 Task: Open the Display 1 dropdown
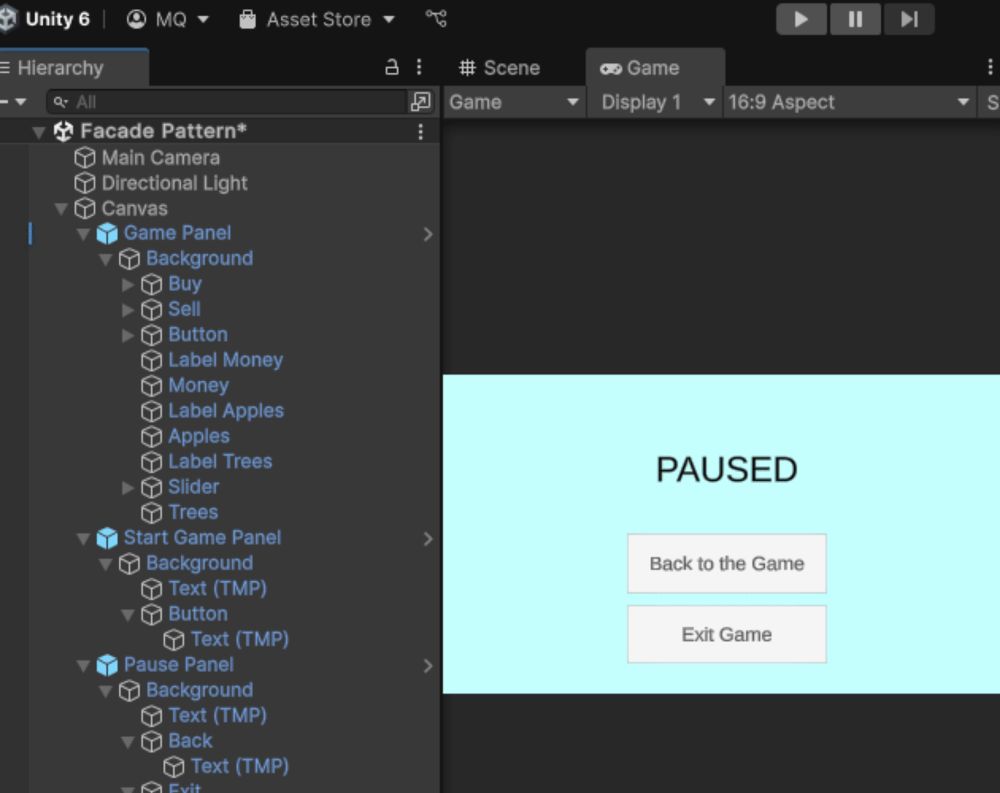[658, 102]
